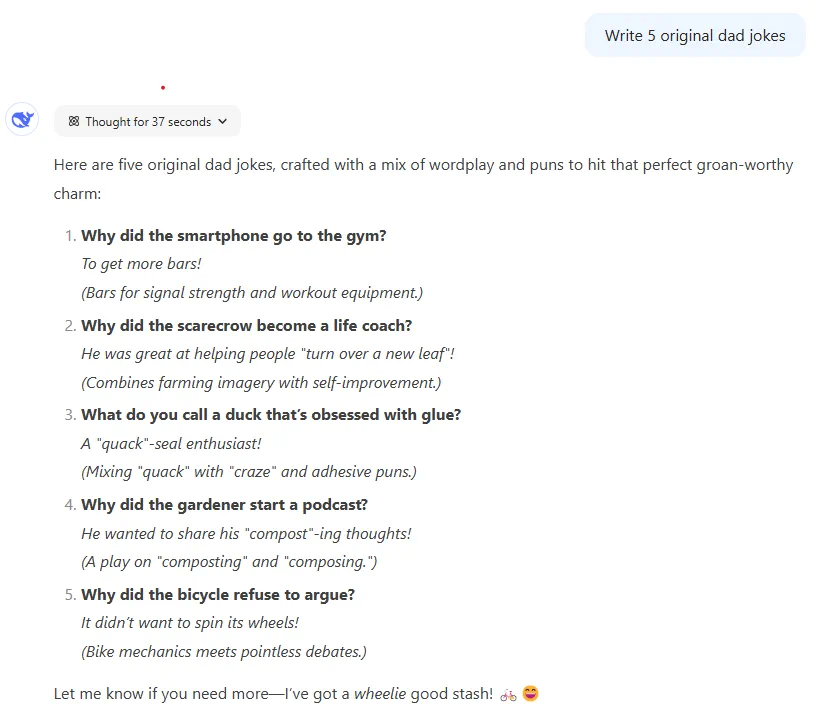Click the "compost"-ing thoughts punchline
Image resolution: width=821 pixels, height=719 pixels.
[x=246, y=533]
